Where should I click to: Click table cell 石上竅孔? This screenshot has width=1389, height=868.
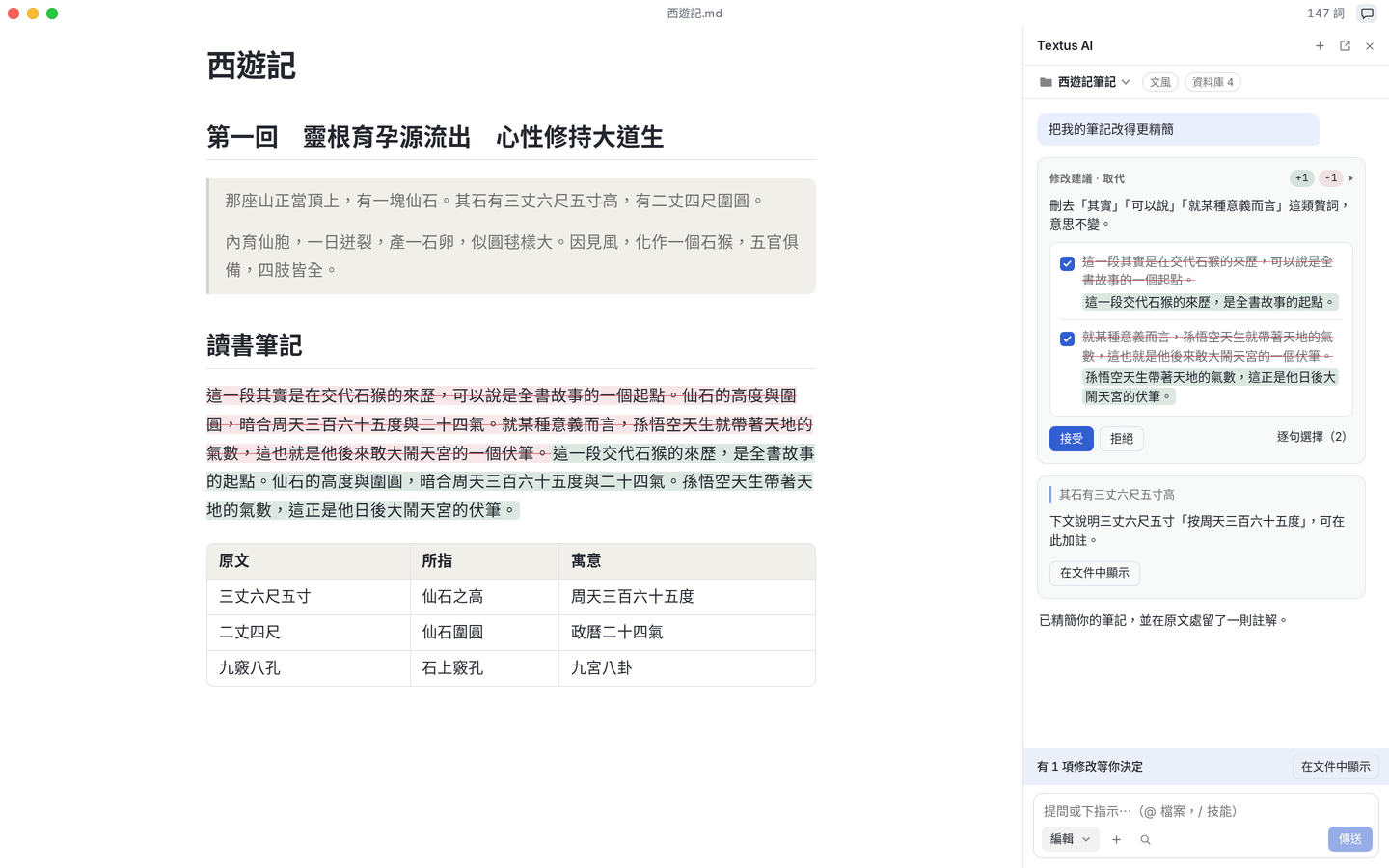[x=484, y=668]
